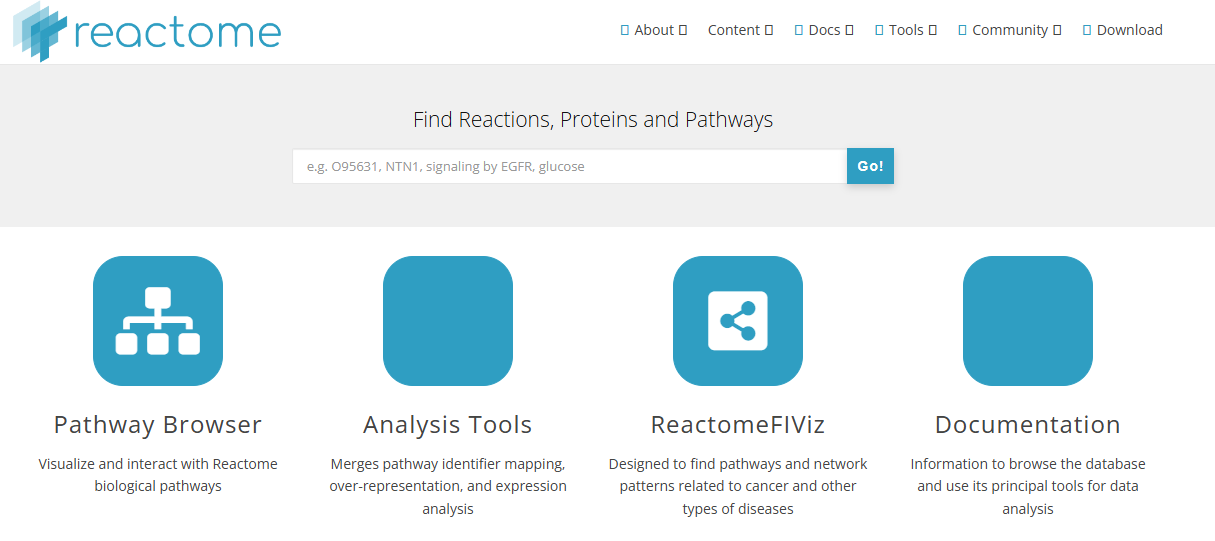
Task: Open the Pathway Browser heading link
Action: click(158, 425)
